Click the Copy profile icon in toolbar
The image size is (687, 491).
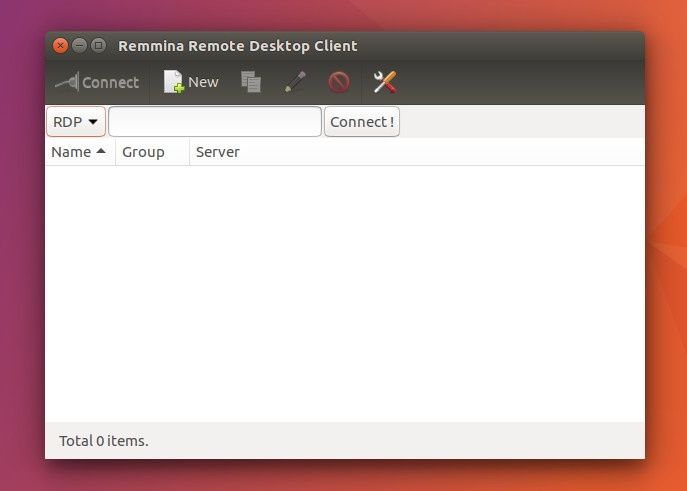[x=251, y=82]
